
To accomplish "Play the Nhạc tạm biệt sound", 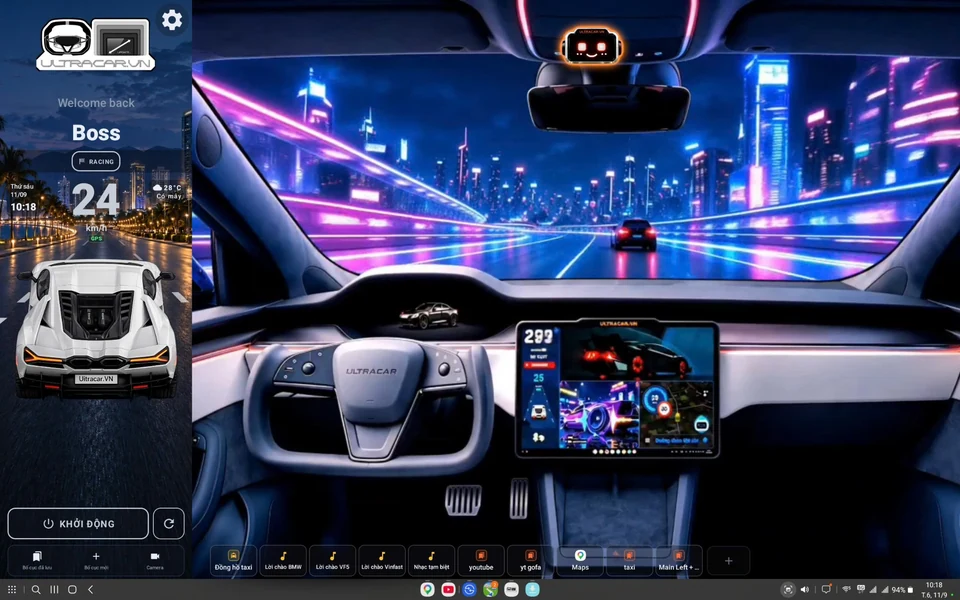I will coord(432,560).
